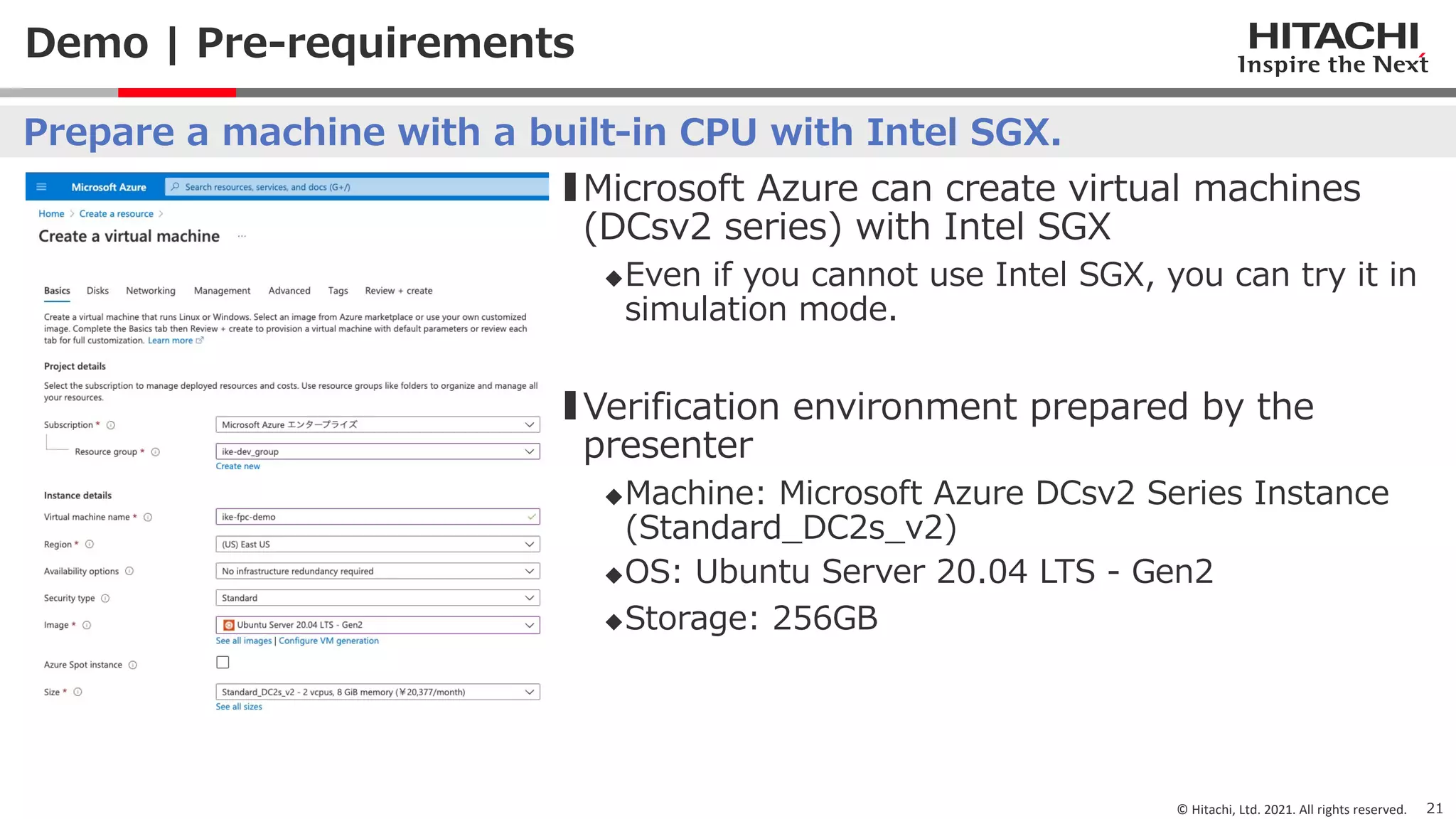1456x819 pixels.
Task: Click the Region info icon
Action: click(x=90, y=545)
